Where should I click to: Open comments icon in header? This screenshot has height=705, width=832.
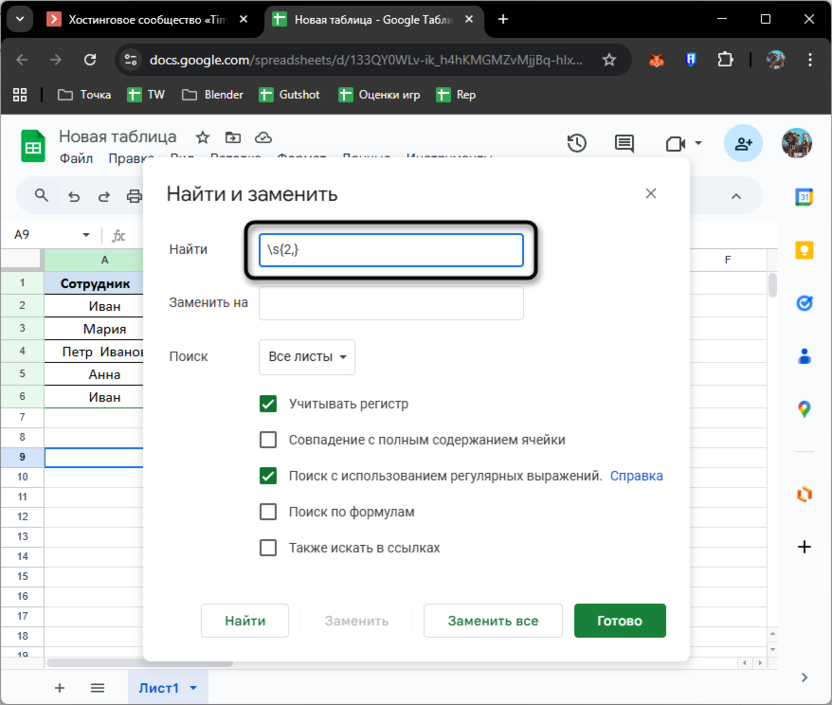[624, 144]
